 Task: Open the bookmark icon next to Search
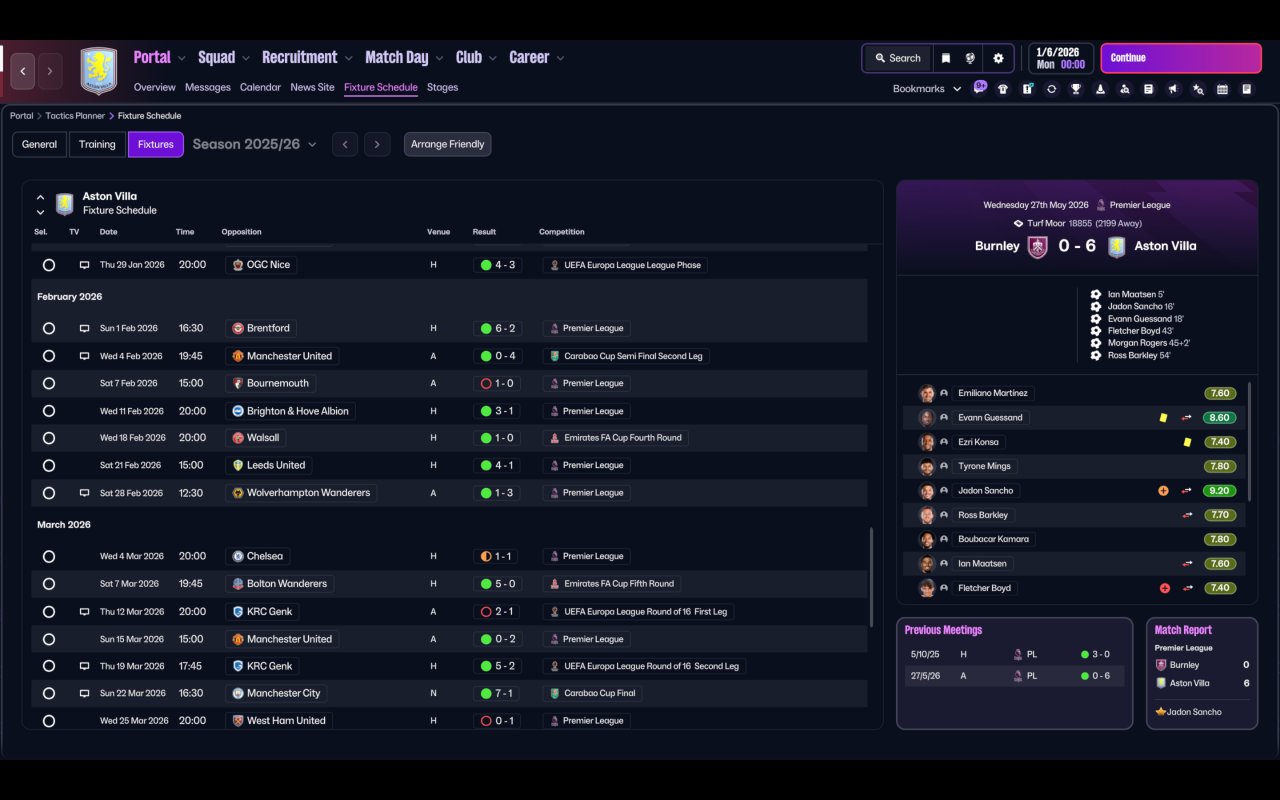click(x=945, y=58)
